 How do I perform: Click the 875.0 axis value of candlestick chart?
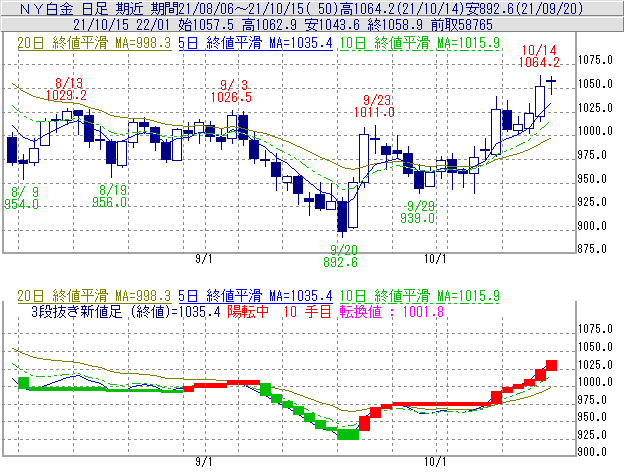[x=592, y=249]
